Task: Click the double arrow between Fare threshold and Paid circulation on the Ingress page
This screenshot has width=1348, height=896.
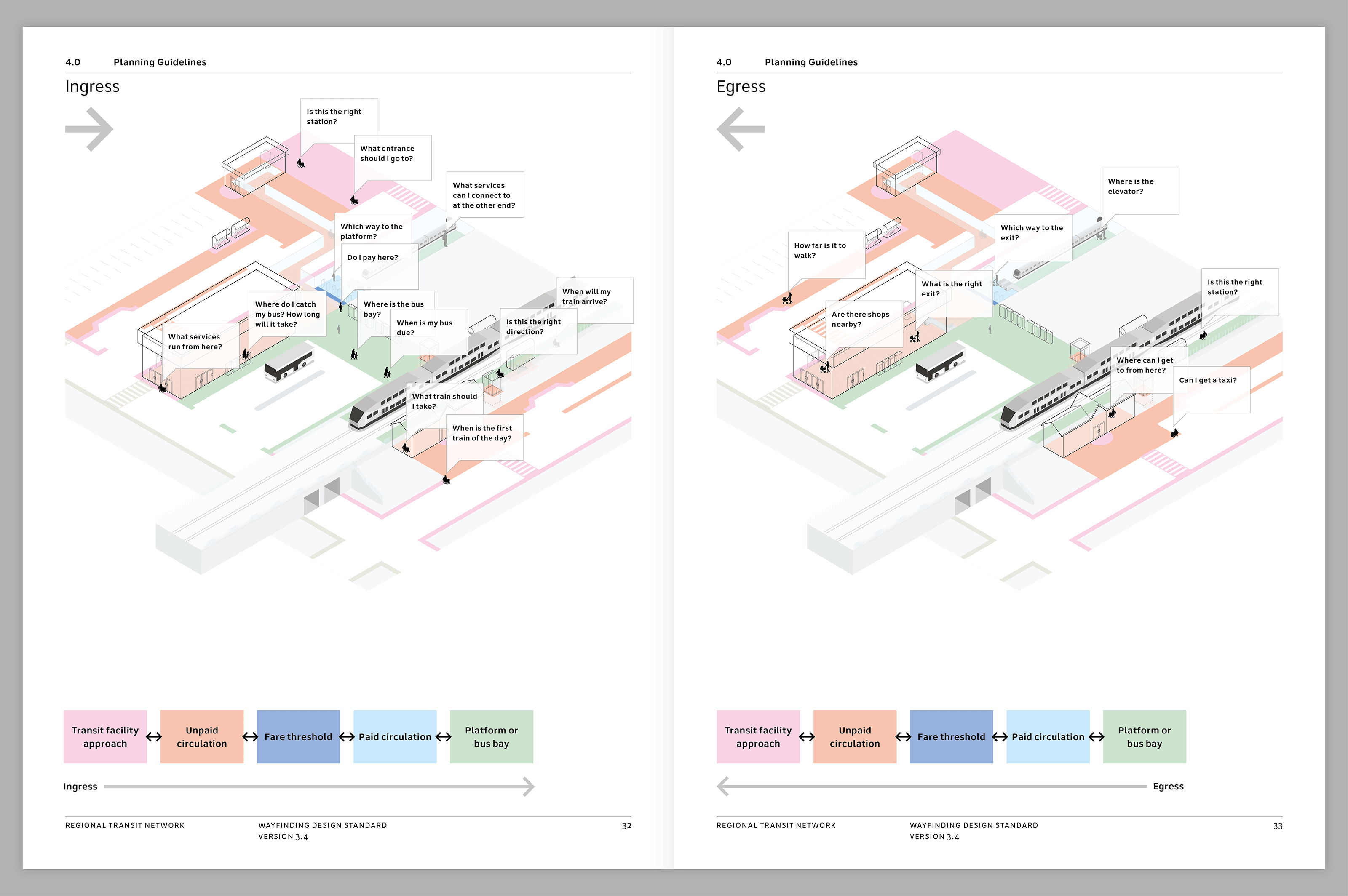Action: [x=346, y=737]
